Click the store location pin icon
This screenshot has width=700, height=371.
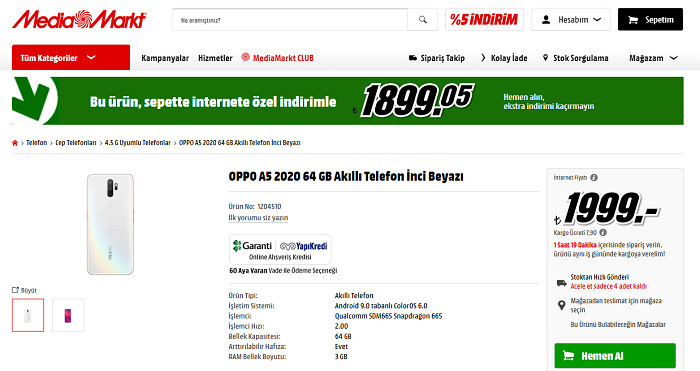coord(562,305)
